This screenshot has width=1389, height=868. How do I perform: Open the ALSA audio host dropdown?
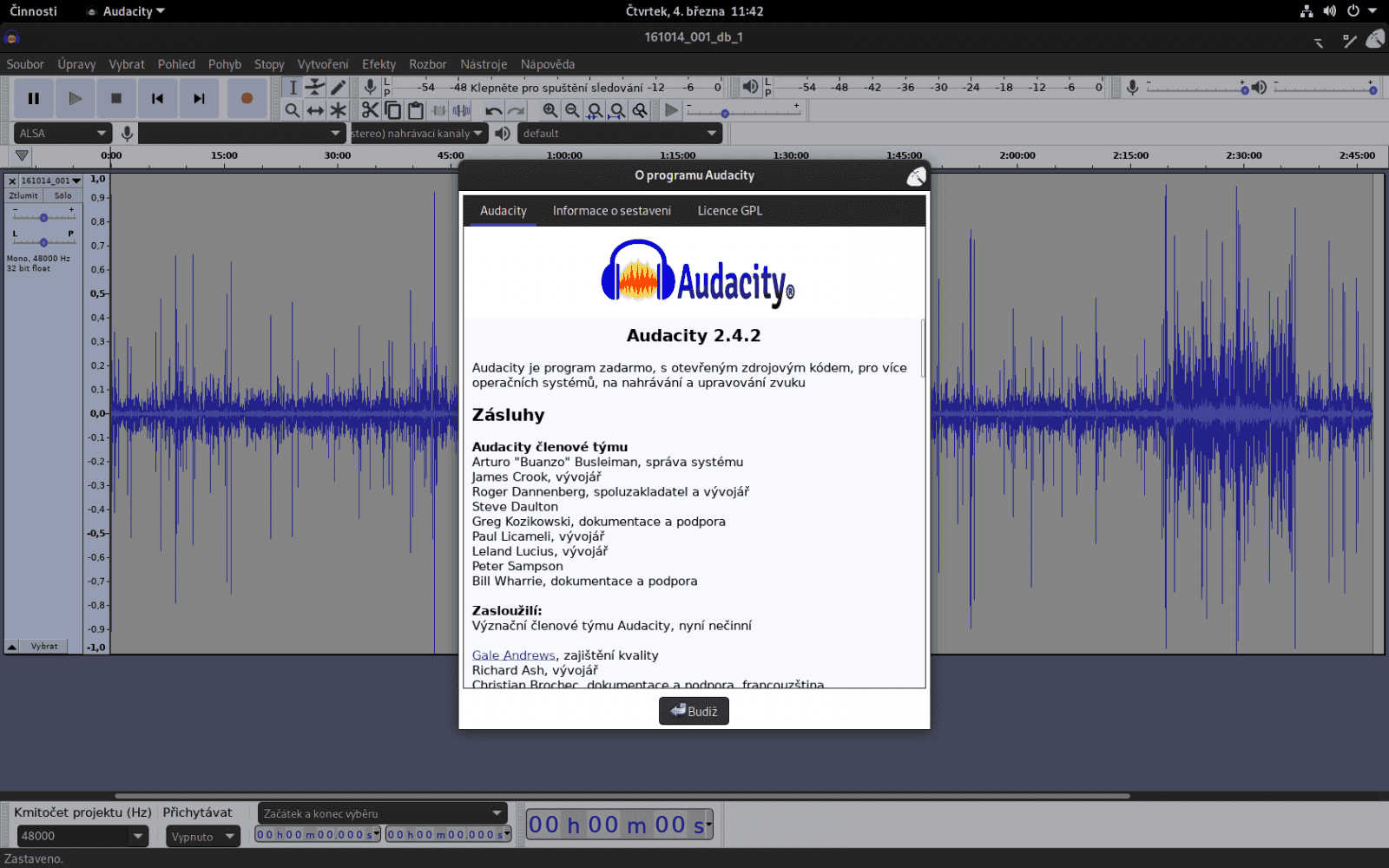(62, 132)
